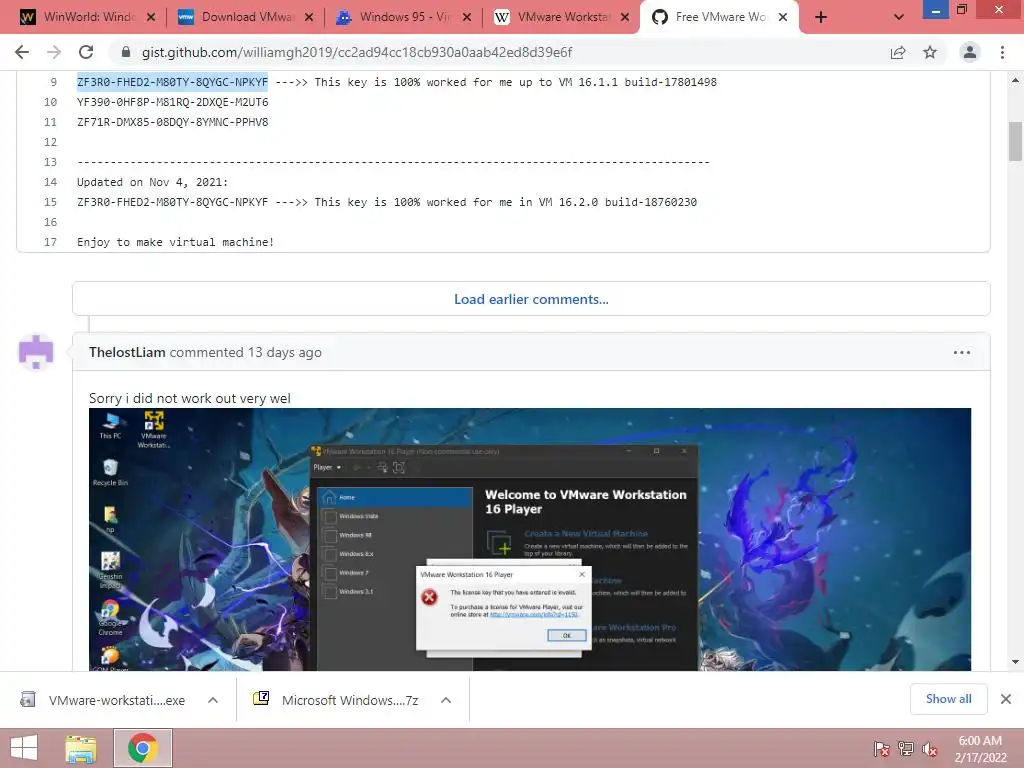Open a new browser tab

point(821,18)
